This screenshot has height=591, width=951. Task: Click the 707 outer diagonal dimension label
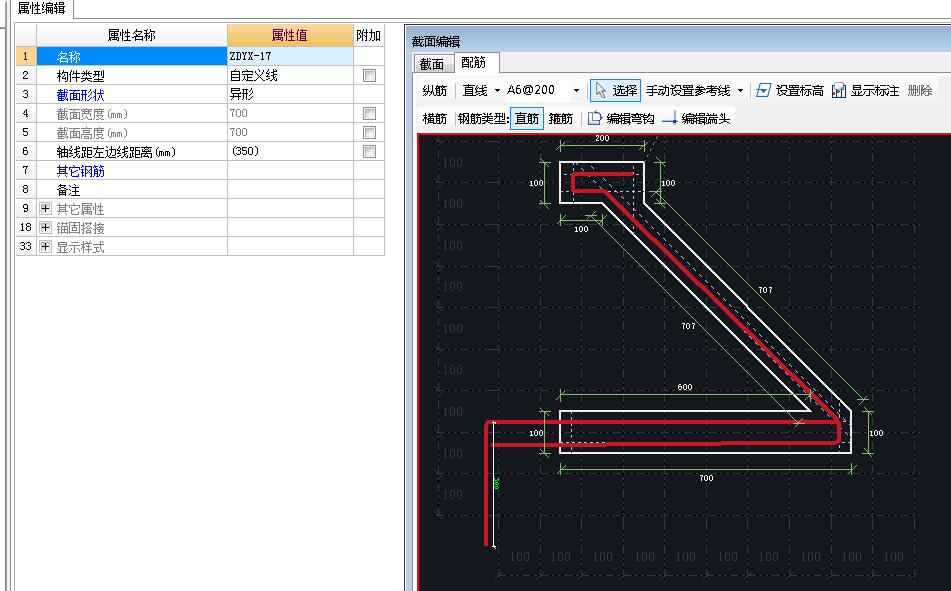(765, 290)
